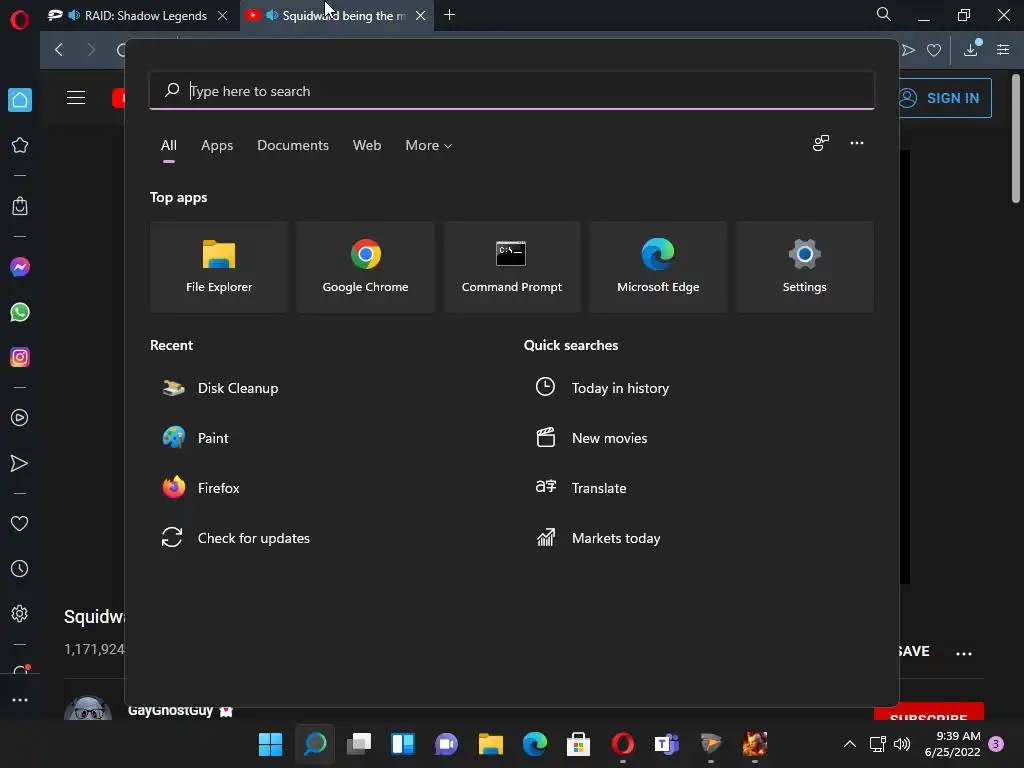1024x768 pixels.
Task: Open Widgets from taskbar
Action: coord(402,744)
